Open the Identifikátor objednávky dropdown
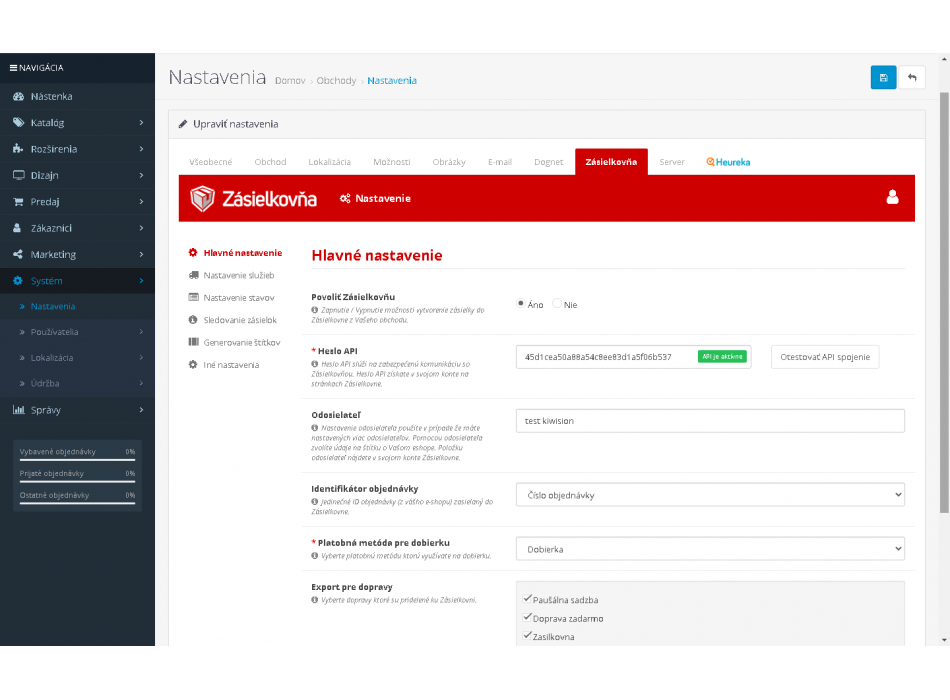Viewport: 950px width, 700px height. click(x=710, y=495)
